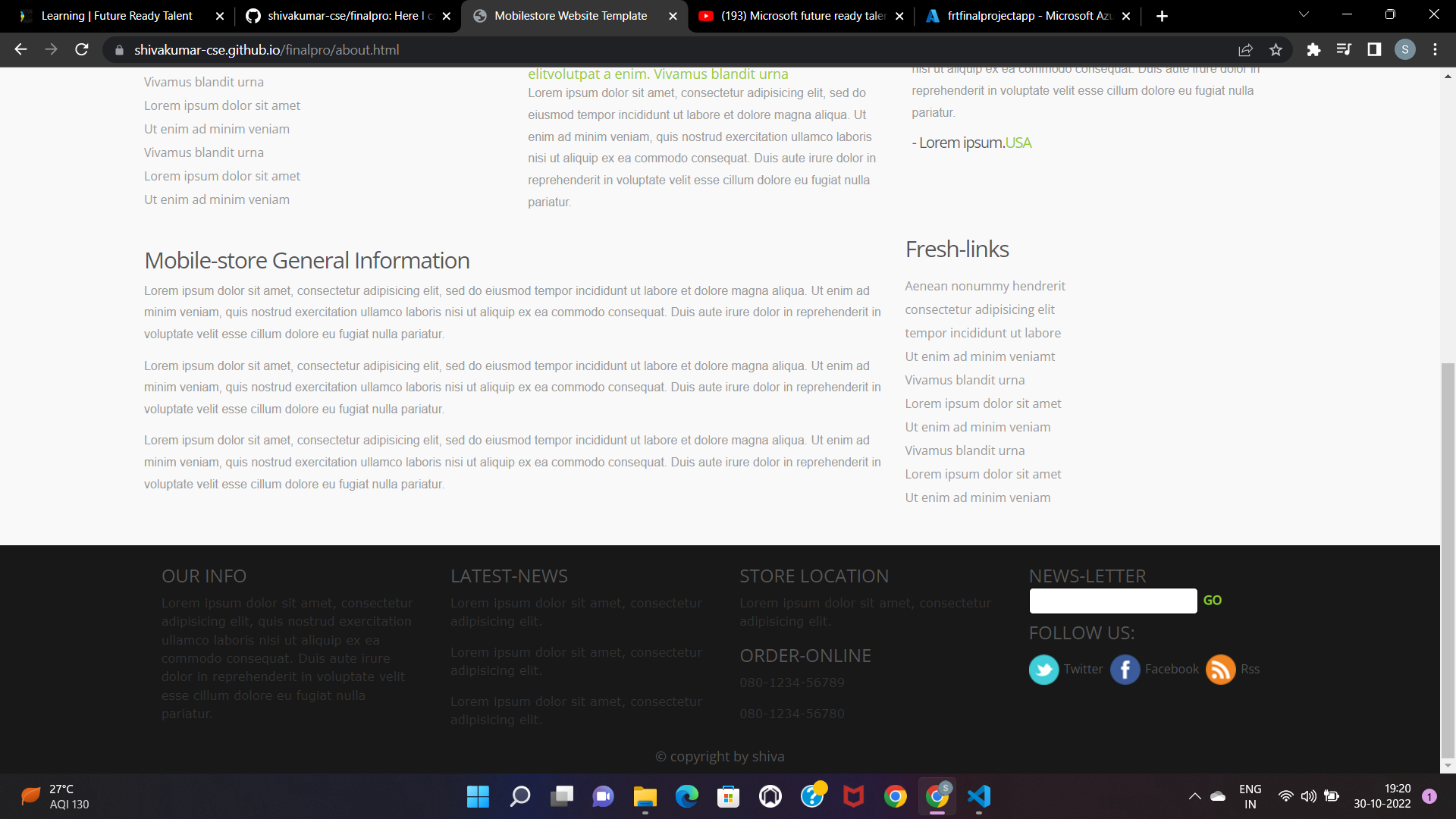Toggle the Chrome side panel
The width and height of the screenshot is (1456, 819).
[1373, 49]
